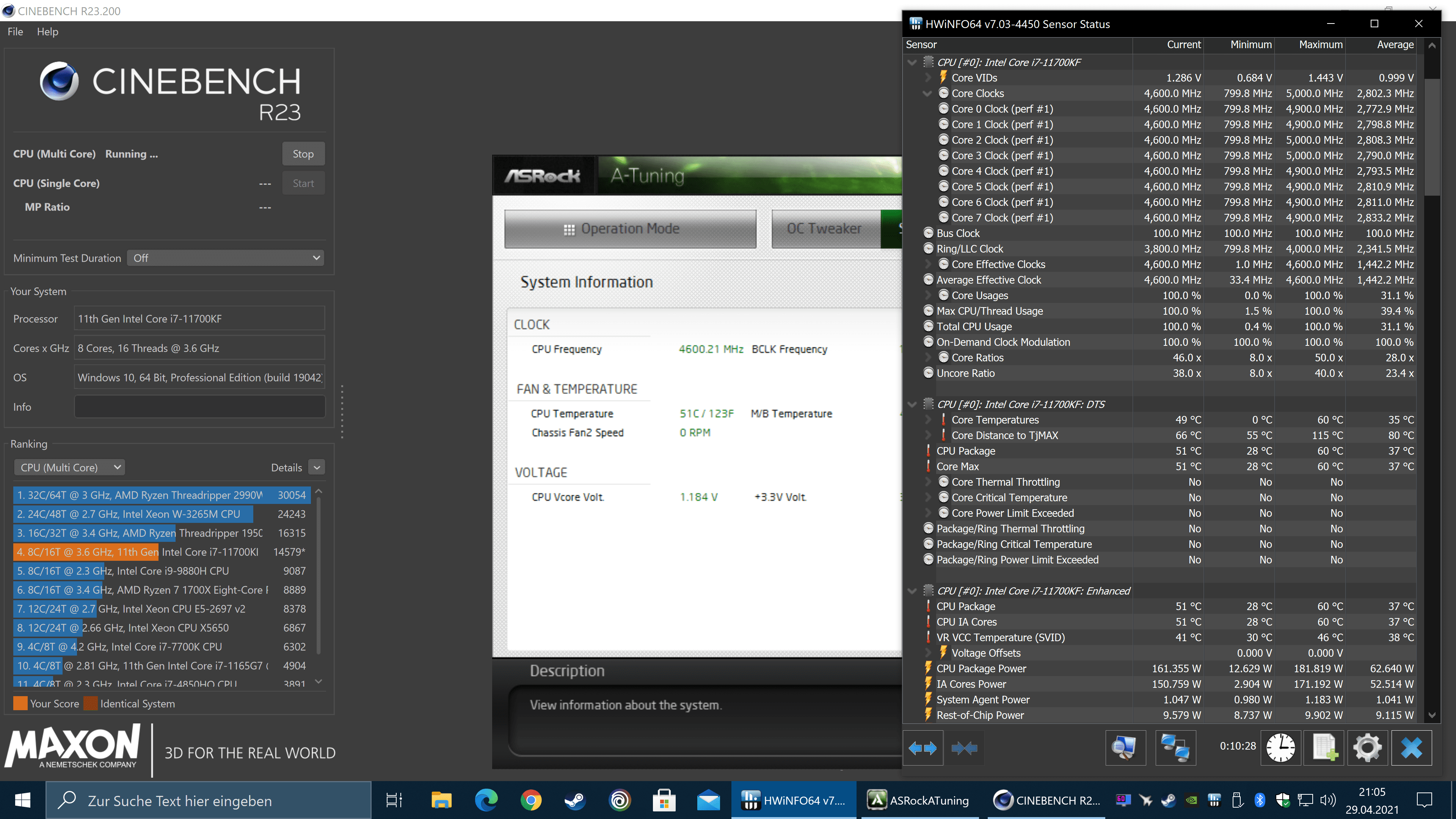Screen dimensions: 1456x819
Task: Click the NVIDIA tray icon
Action: point(1191,800)
